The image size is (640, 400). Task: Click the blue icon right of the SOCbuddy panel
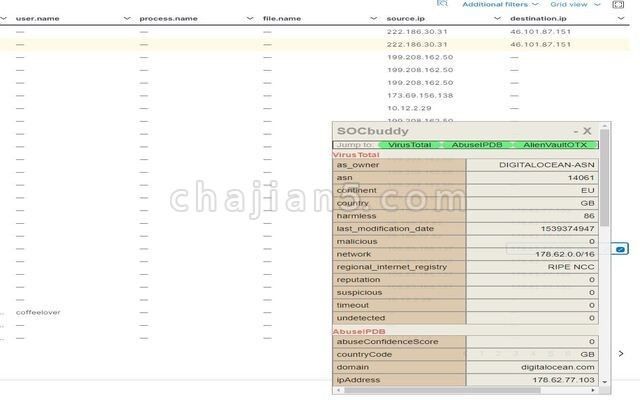tap(620, 248)
